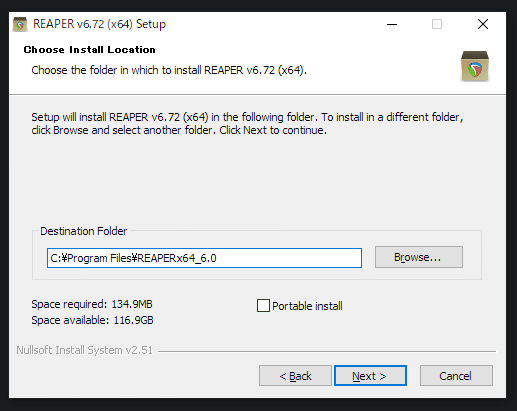Minimize the REAPER Setup window

pyautogui.click(x=392, y=24)
